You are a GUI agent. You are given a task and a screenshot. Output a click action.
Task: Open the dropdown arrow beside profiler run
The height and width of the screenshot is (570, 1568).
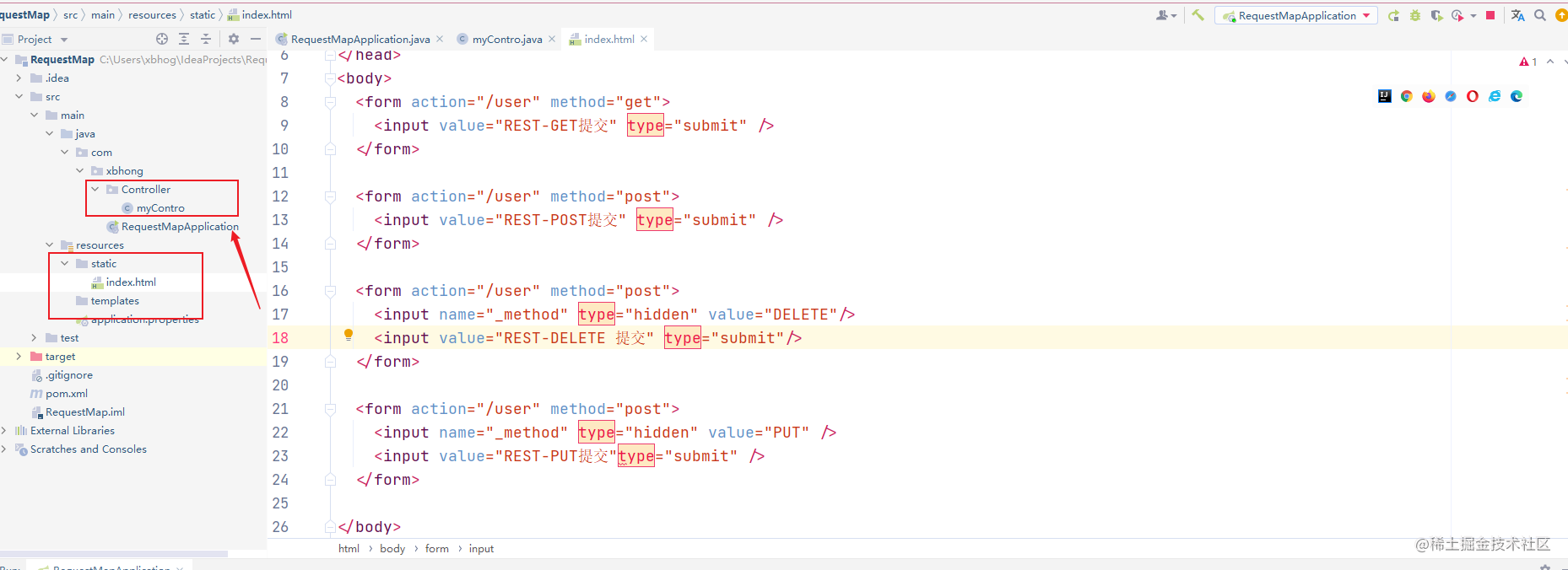click(1473, 15)
